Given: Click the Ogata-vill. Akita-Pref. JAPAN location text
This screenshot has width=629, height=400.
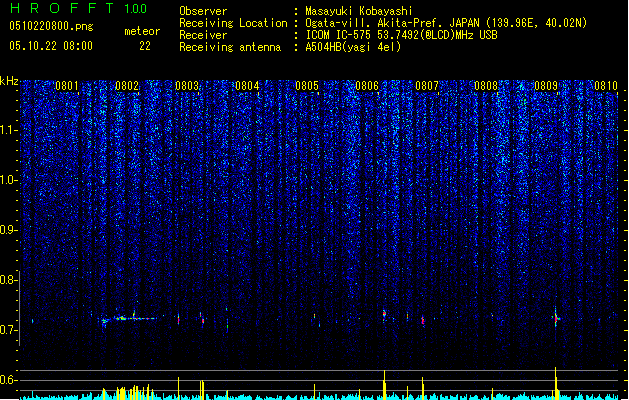Looking at the screenshot, I should click(446, 23).
